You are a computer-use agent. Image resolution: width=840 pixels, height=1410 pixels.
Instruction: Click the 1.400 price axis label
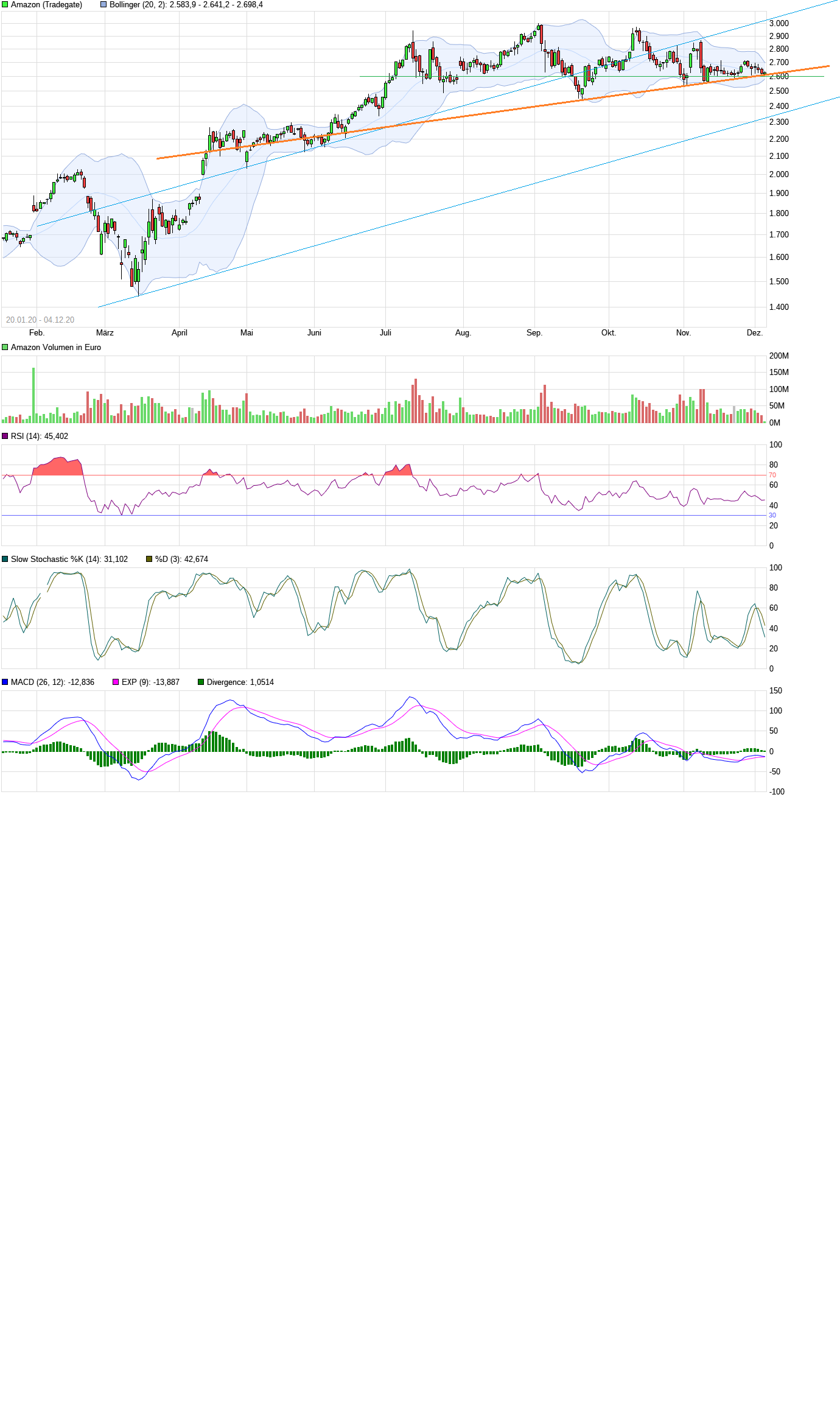click(x=779, y=307)
